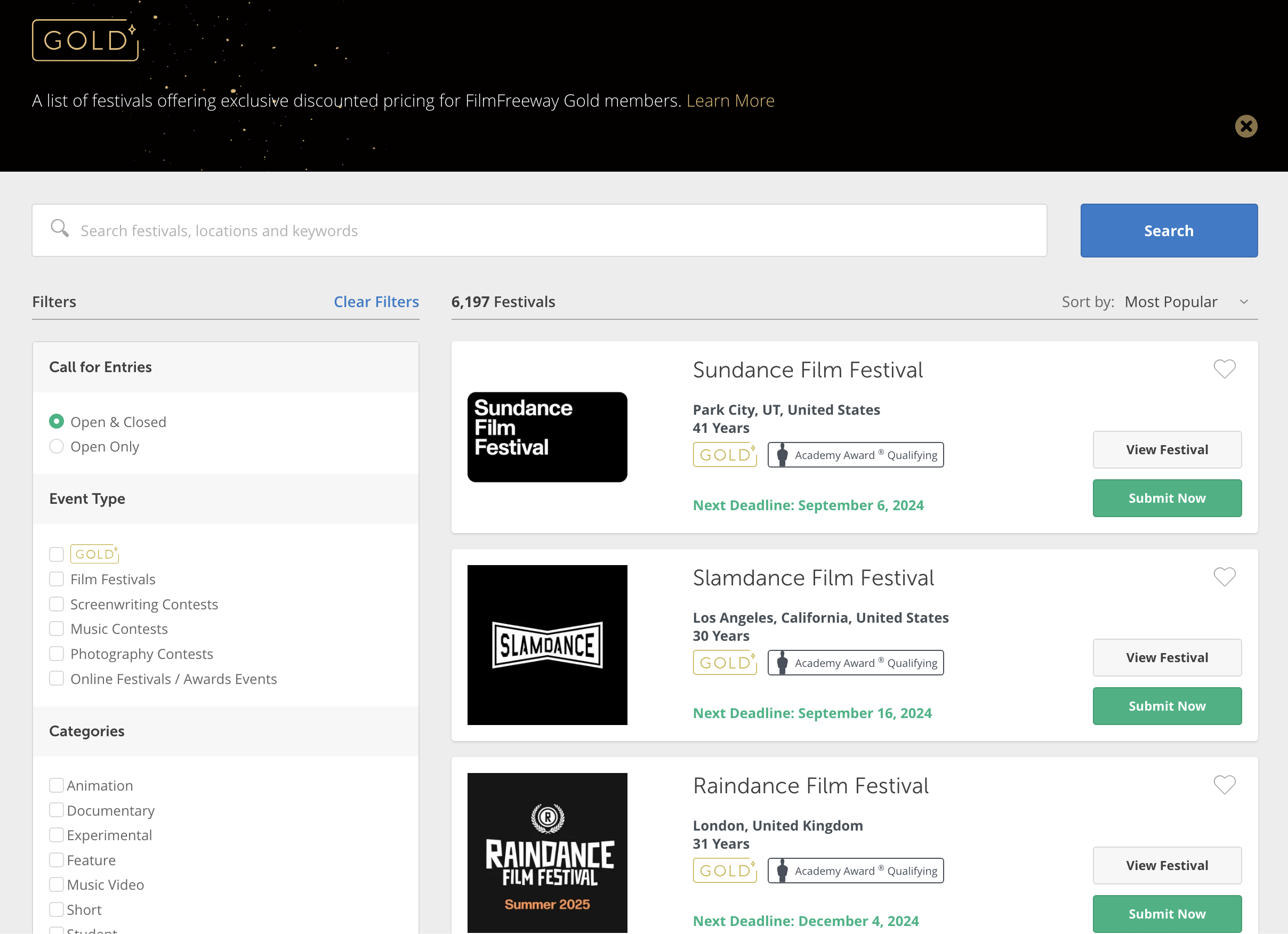Click Slamdance's Academy Award Qualifying badge
Screen dimensions: 1288x934
point(856,663)
